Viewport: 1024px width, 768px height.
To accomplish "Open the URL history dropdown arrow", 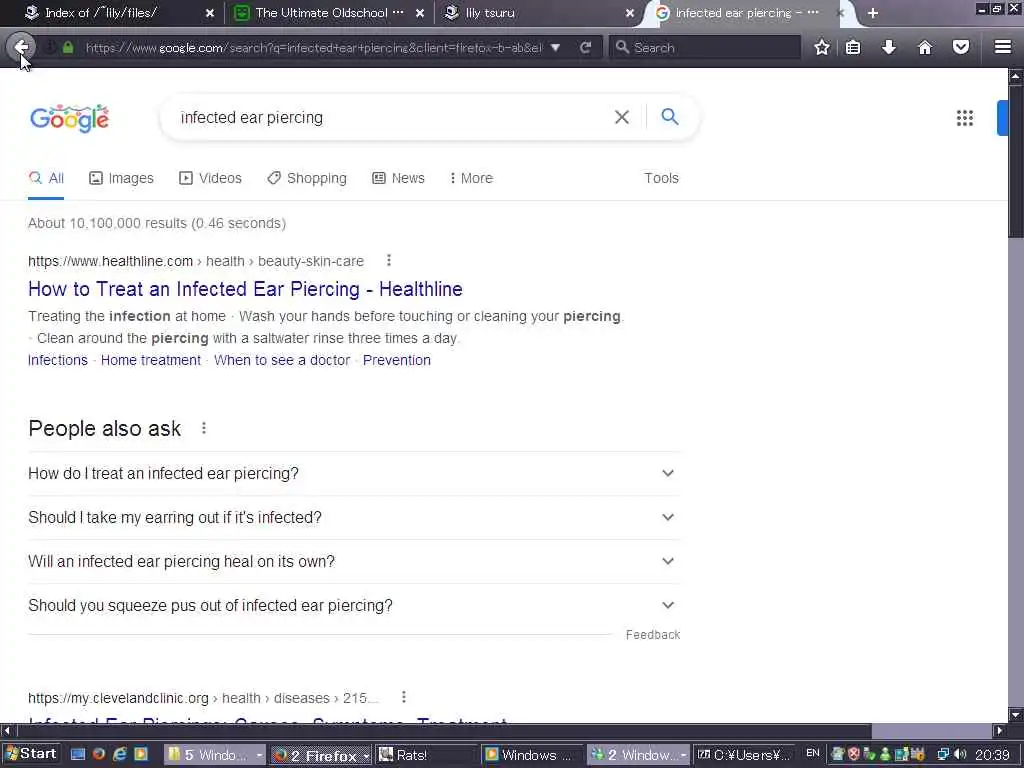I will 555,47.
